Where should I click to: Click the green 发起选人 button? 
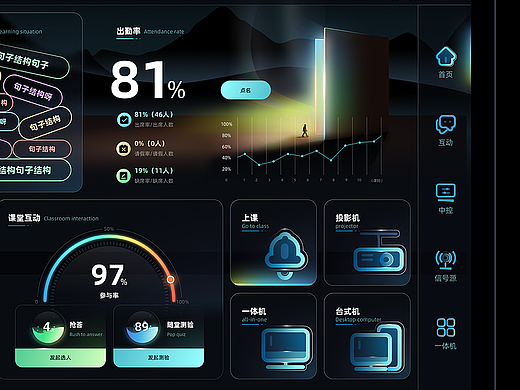[x=60, y=358]
